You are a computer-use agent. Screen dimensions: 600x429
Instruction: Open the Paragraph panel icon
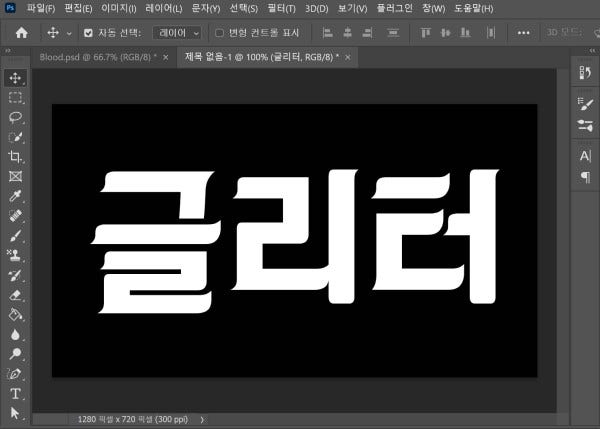click(x=585, y=177)
